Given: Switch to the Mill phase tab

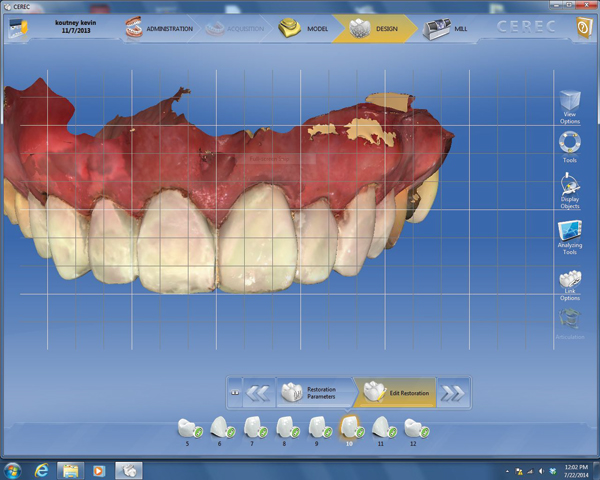Looking at the screenshot, I should tap(448, 29).
